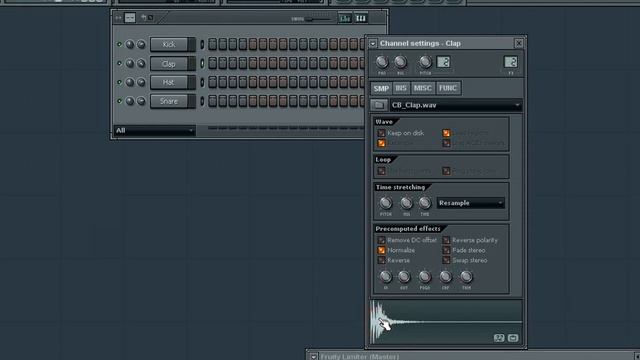
Task: Toggle the Snare channel select indicator
Action: pos(202,101)
